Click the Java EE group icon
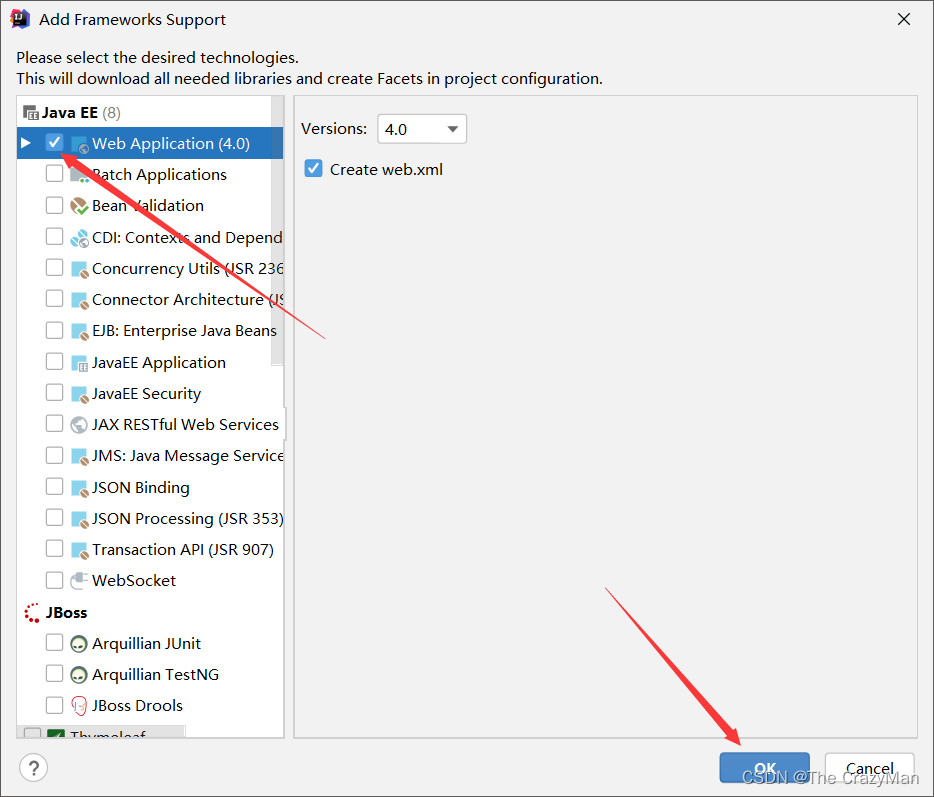This screenshot has width=934, height=797. (30, 113)
